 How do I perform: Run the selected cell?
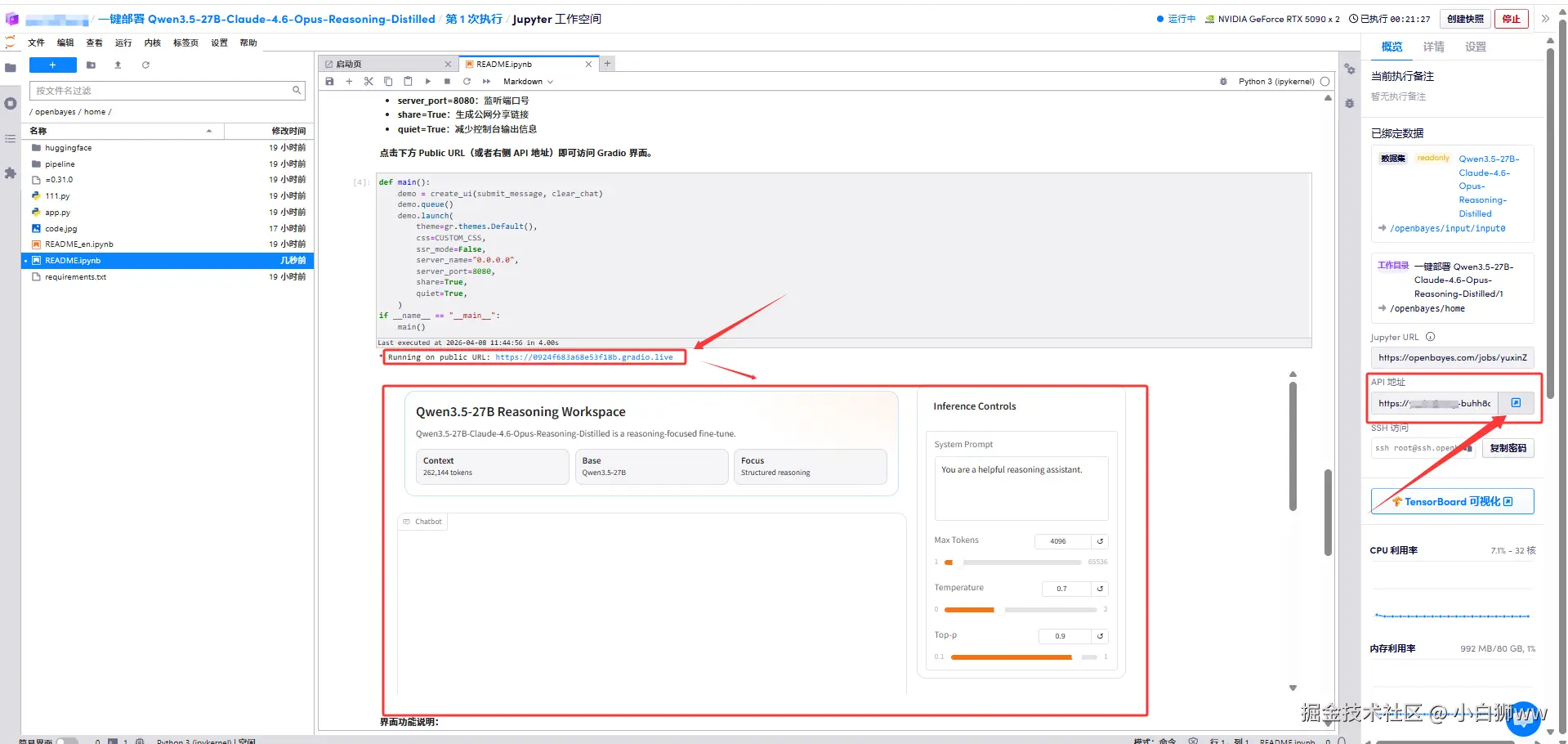(427, 82)
